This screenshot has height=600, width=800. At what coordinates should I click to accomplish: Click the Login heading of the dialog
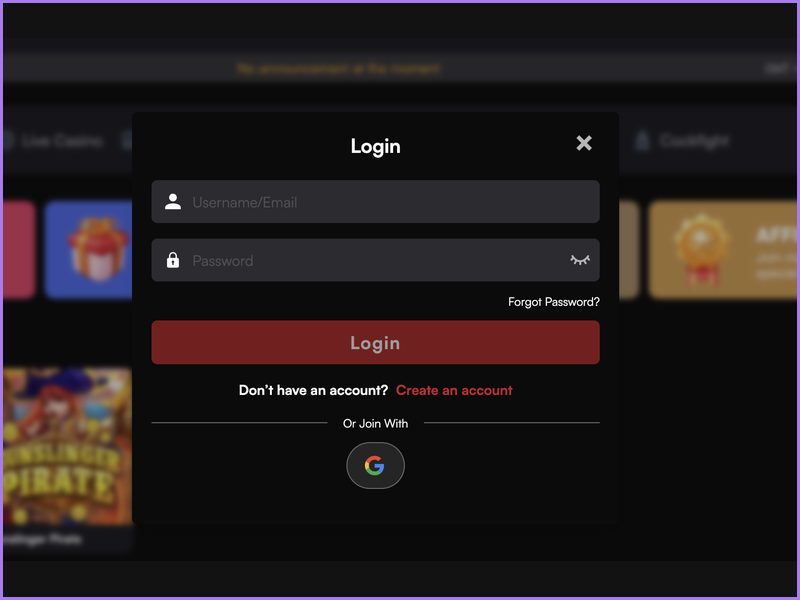[375, 146]
